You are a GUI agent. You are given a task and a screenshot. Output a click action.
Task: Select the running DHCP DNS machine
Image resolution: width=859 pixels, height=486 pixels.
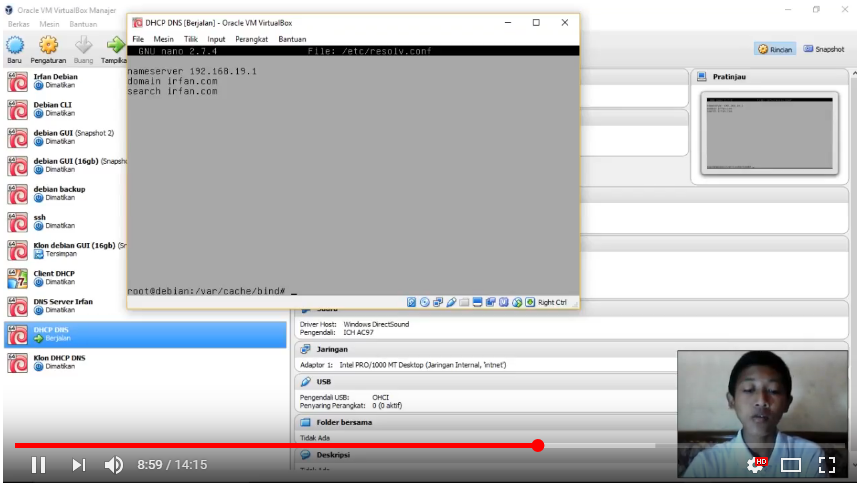(145, 334)
